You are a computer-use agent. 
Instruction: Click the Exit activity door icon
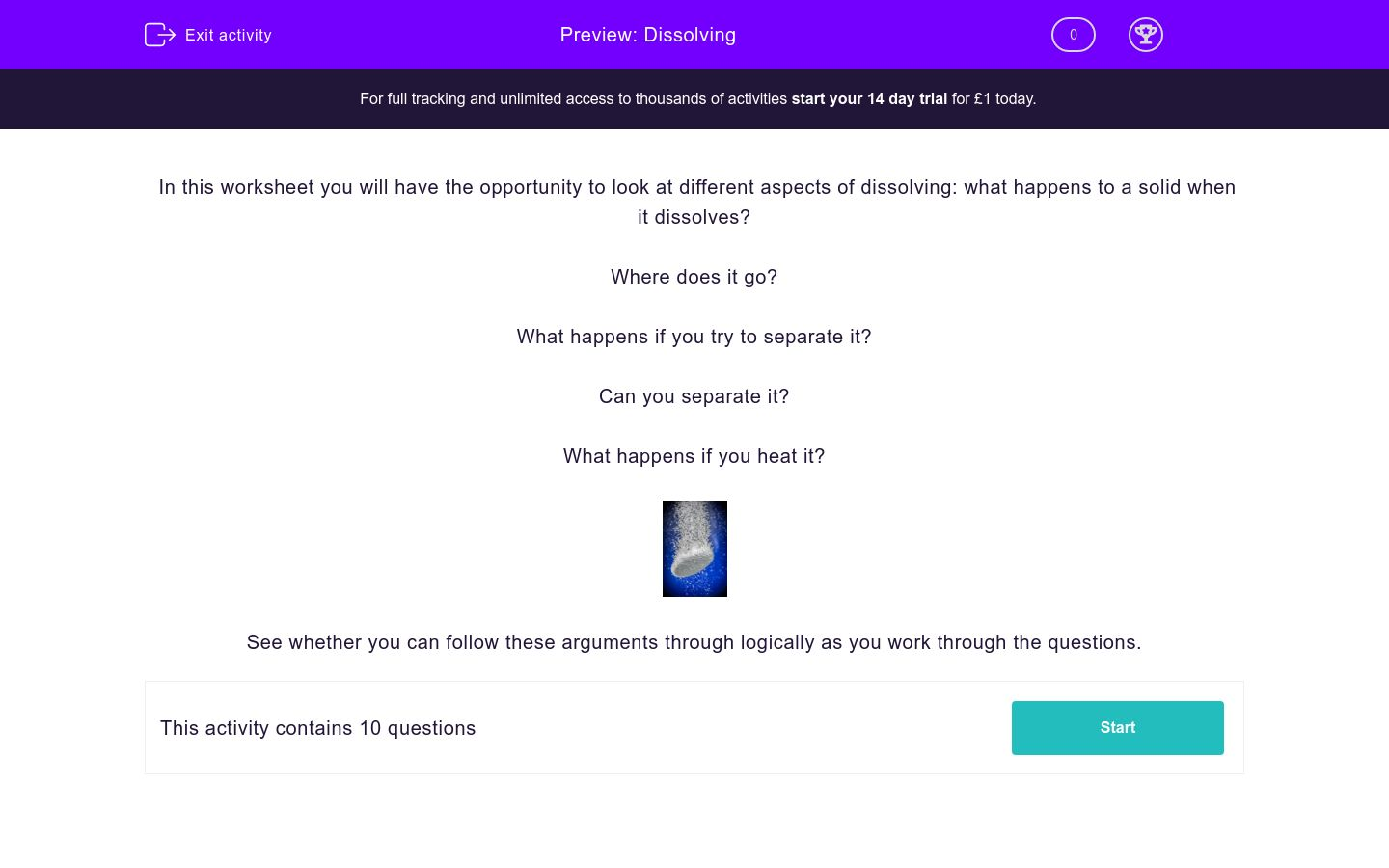[x=159, y=35]
